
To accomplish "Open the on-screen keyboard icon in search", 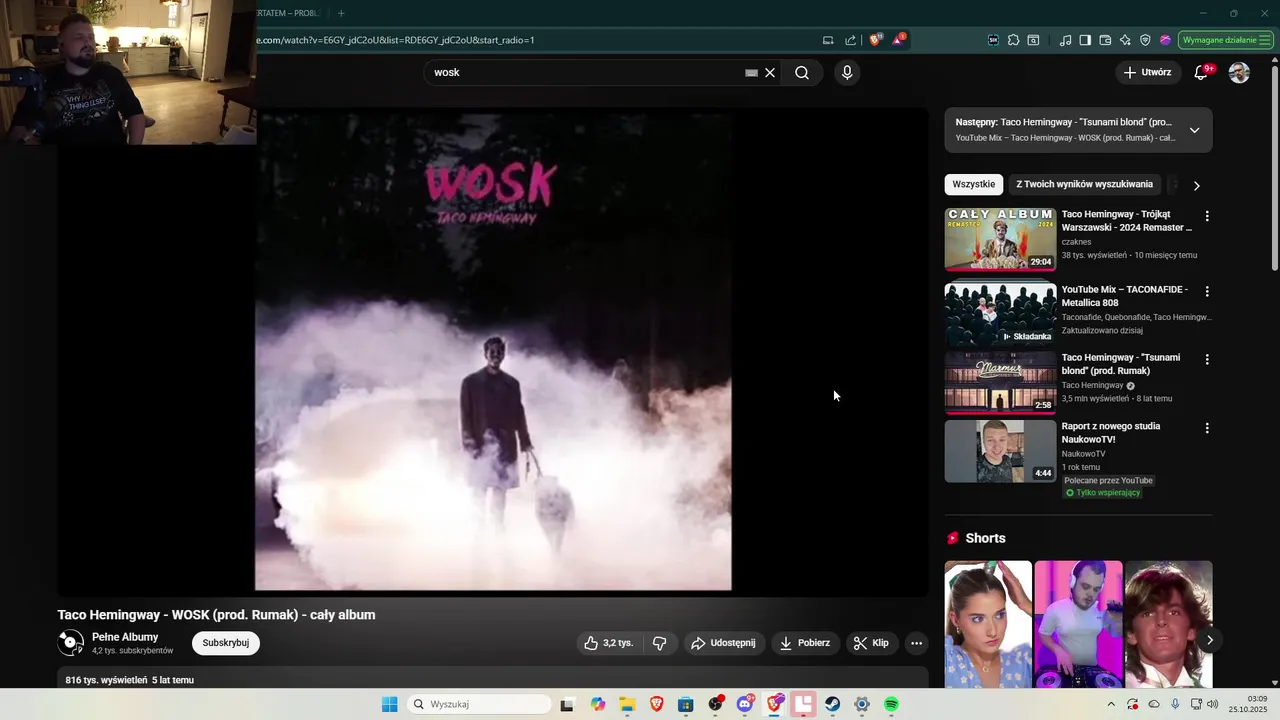I will click(751, 73).
